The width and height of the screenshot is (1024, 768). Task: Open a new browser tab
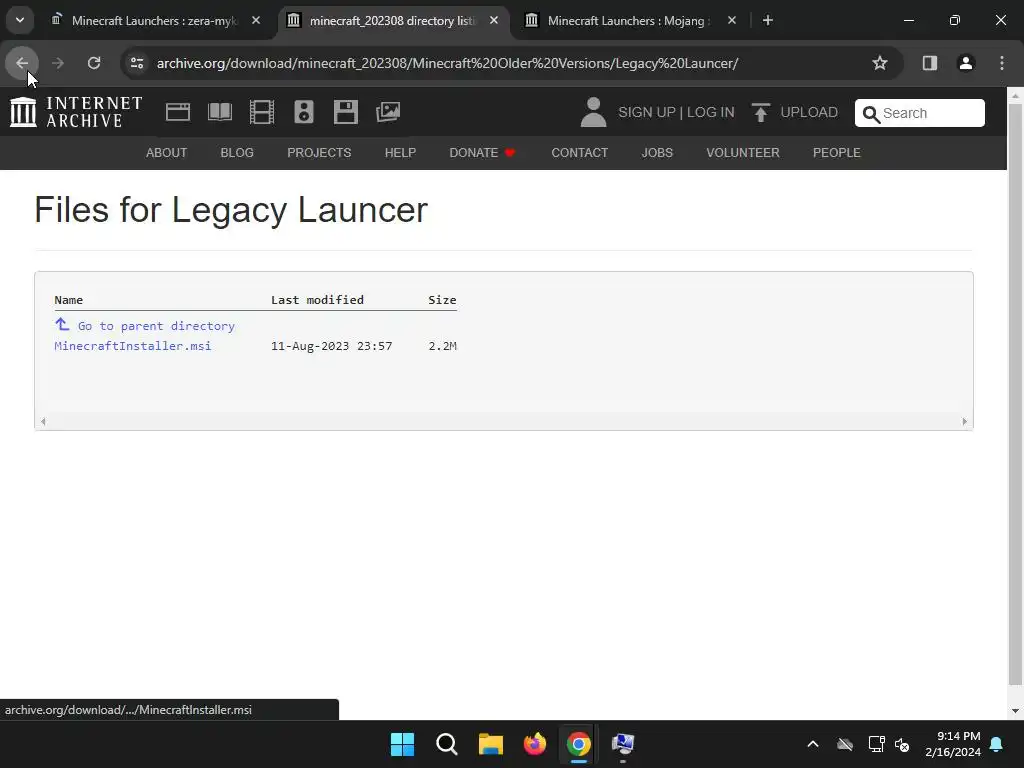pos(768,20)
